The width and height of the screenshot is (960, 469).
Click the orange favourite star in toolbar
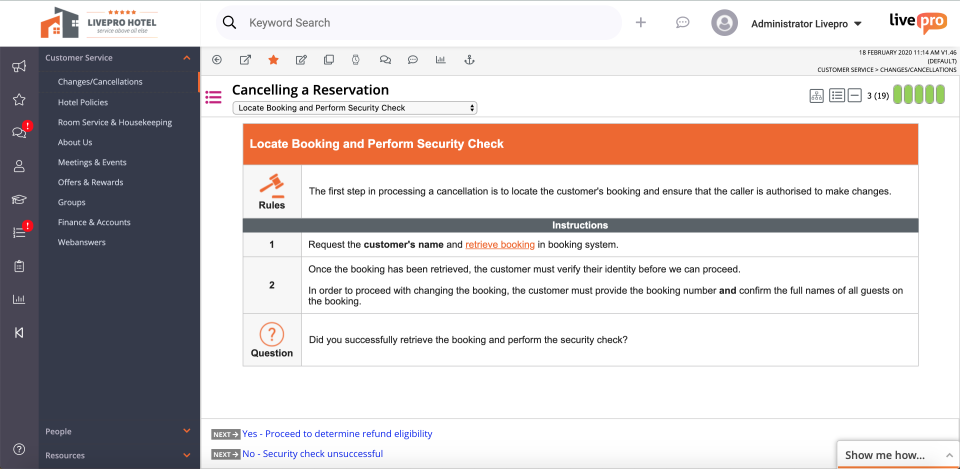[273, 60]
